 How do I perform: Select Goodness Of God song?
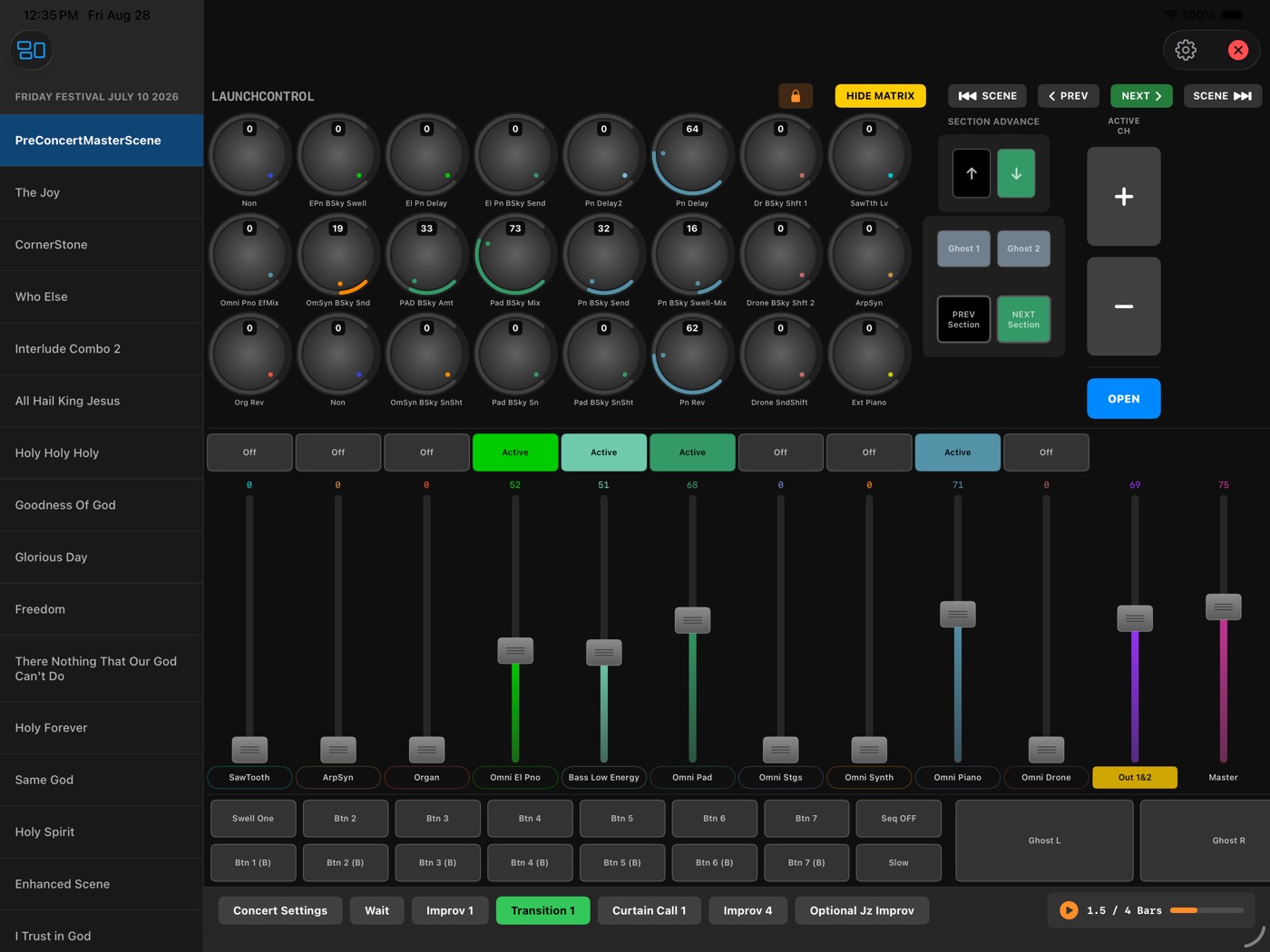coord(102,505)
